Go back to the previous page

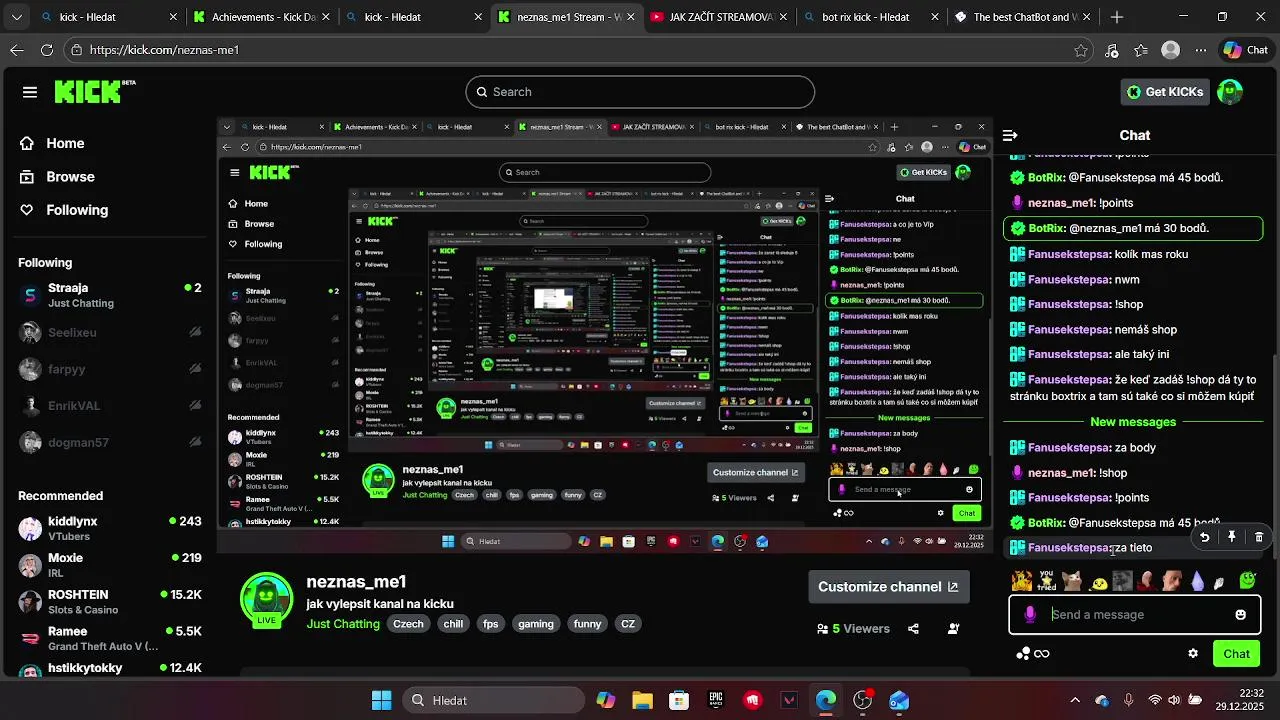[x=17, y=50]
